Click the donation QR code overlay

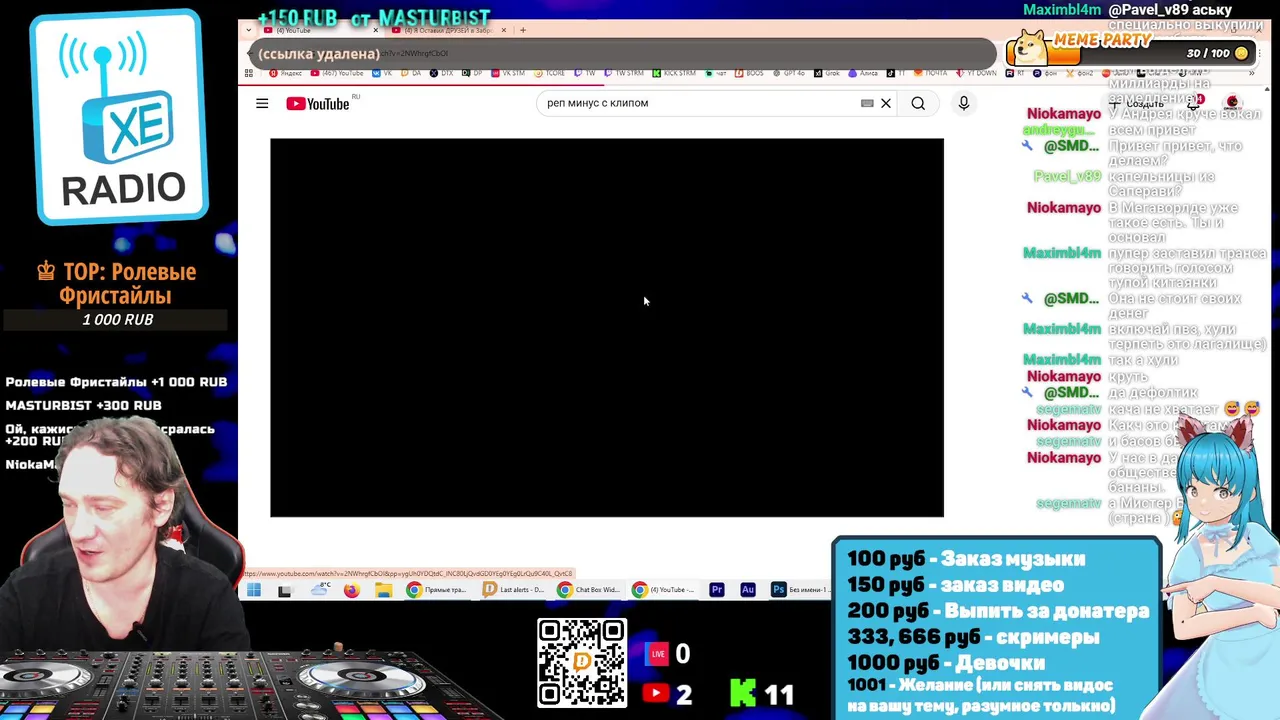pyautogui.click(x=582, y=663)
